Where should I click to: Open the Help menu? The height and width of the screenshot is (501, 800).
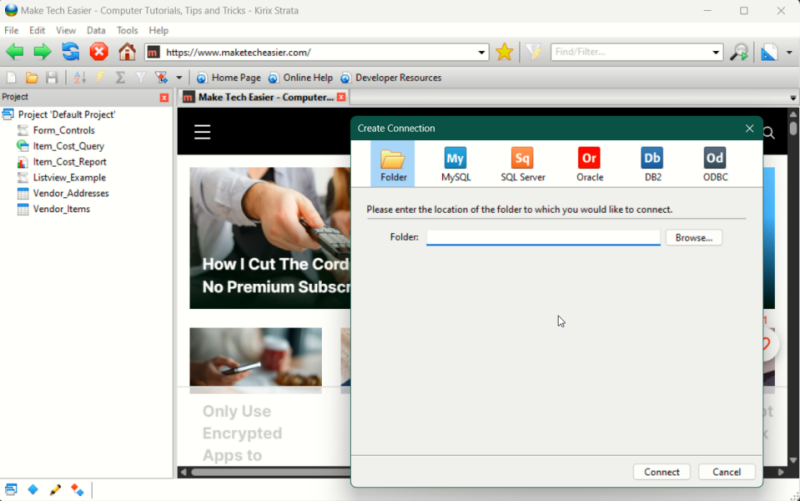click(x=159, y=31)
